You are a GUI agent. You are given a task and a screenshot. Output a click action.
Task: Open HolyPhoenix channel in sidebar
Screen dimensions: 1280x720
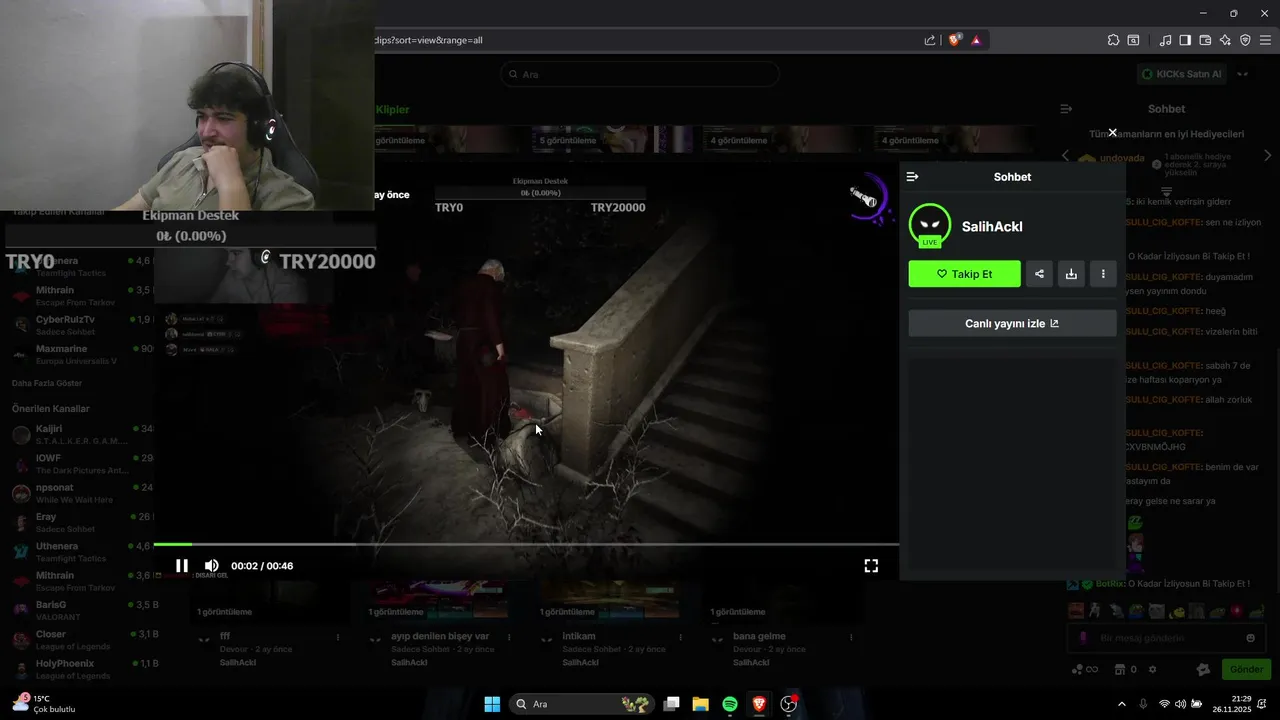click(80, 669)
